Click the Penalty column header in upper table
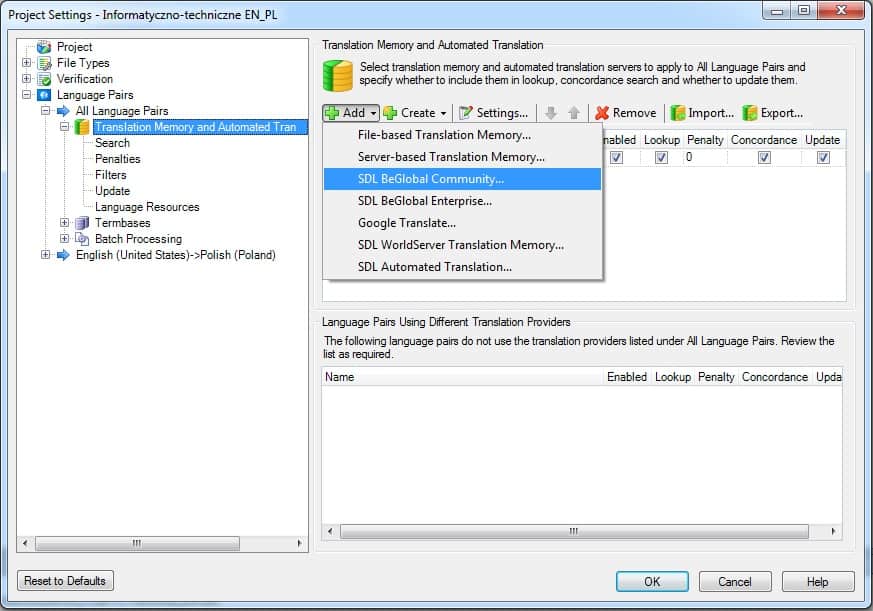This screenshot has height=611, width=873. pos(705,140)
